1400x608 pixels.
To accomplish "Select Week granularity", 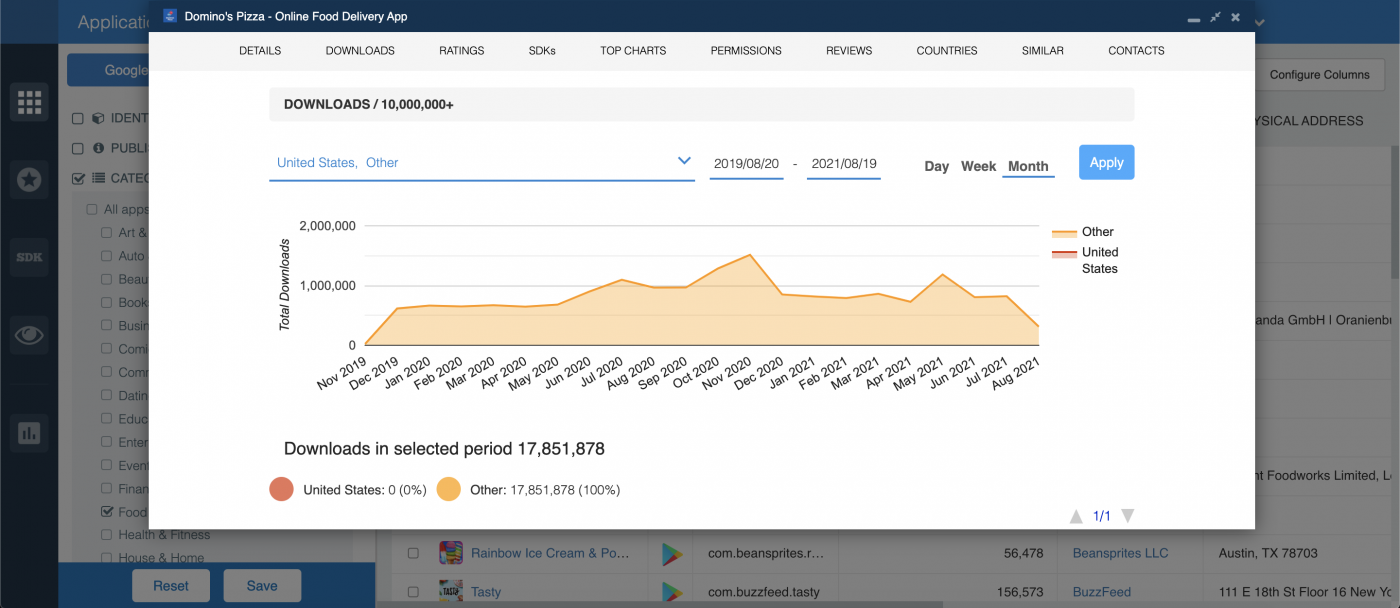I will [x=979, y=166].
